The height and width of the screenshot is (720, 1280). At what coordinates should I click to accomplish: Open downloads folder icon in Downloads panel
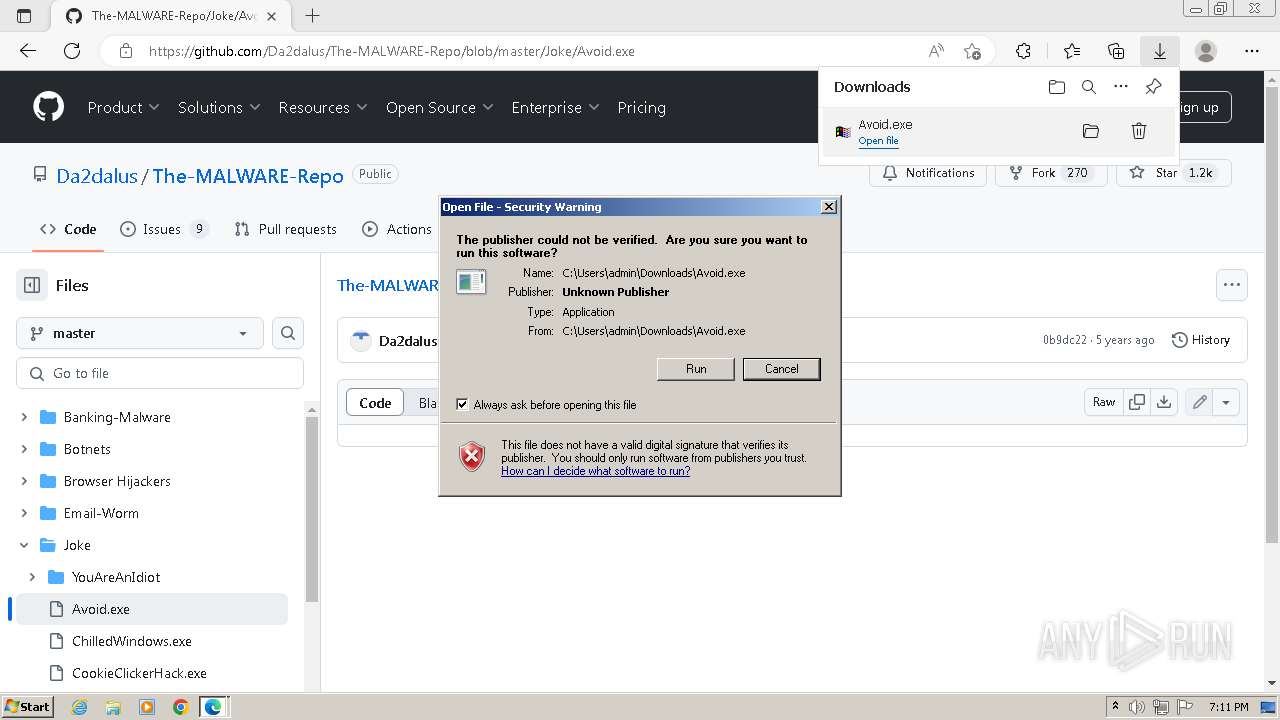pyautogui.click(x=1057, y=87)
